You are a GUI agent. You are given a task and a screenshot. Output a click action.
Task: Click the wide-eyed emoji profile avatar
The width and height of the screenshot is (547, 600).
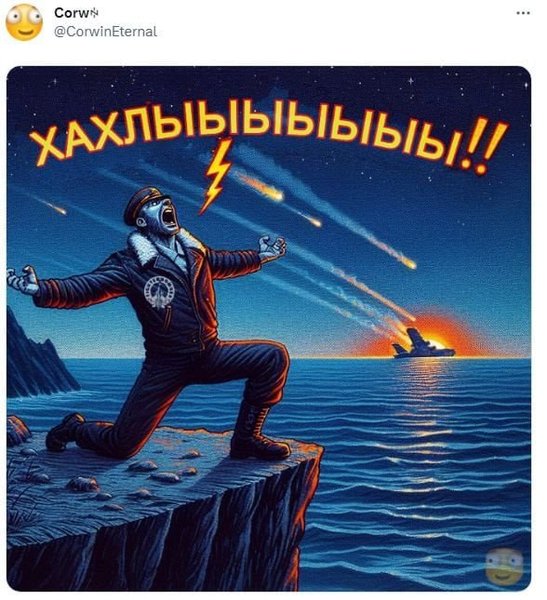[x=24, y=22]
